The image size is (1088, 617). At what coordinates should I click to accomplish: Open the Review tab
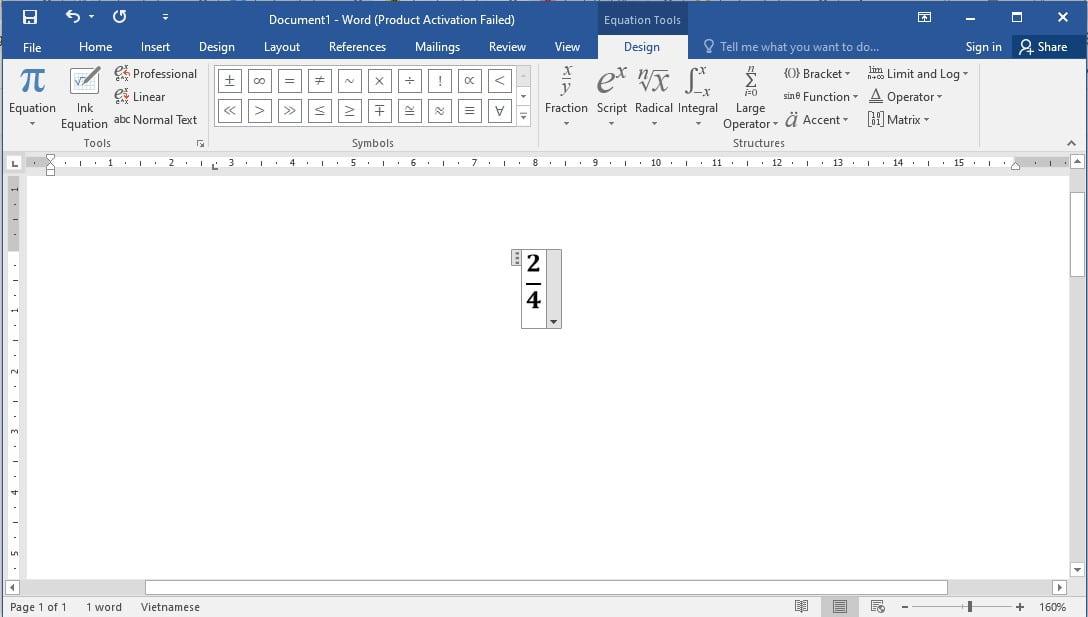(507, 46)
